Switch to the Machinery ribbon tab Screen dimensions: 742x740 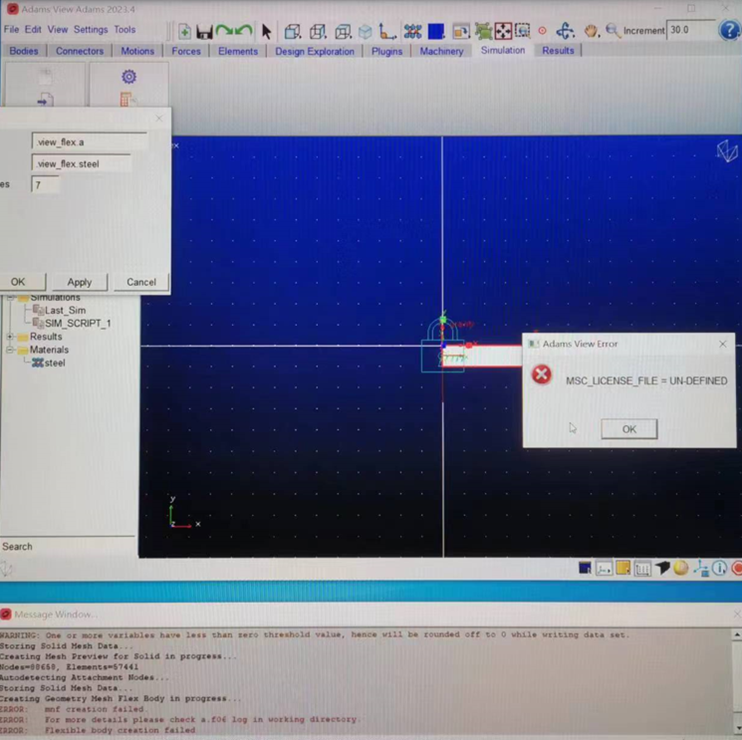point(441,51)
